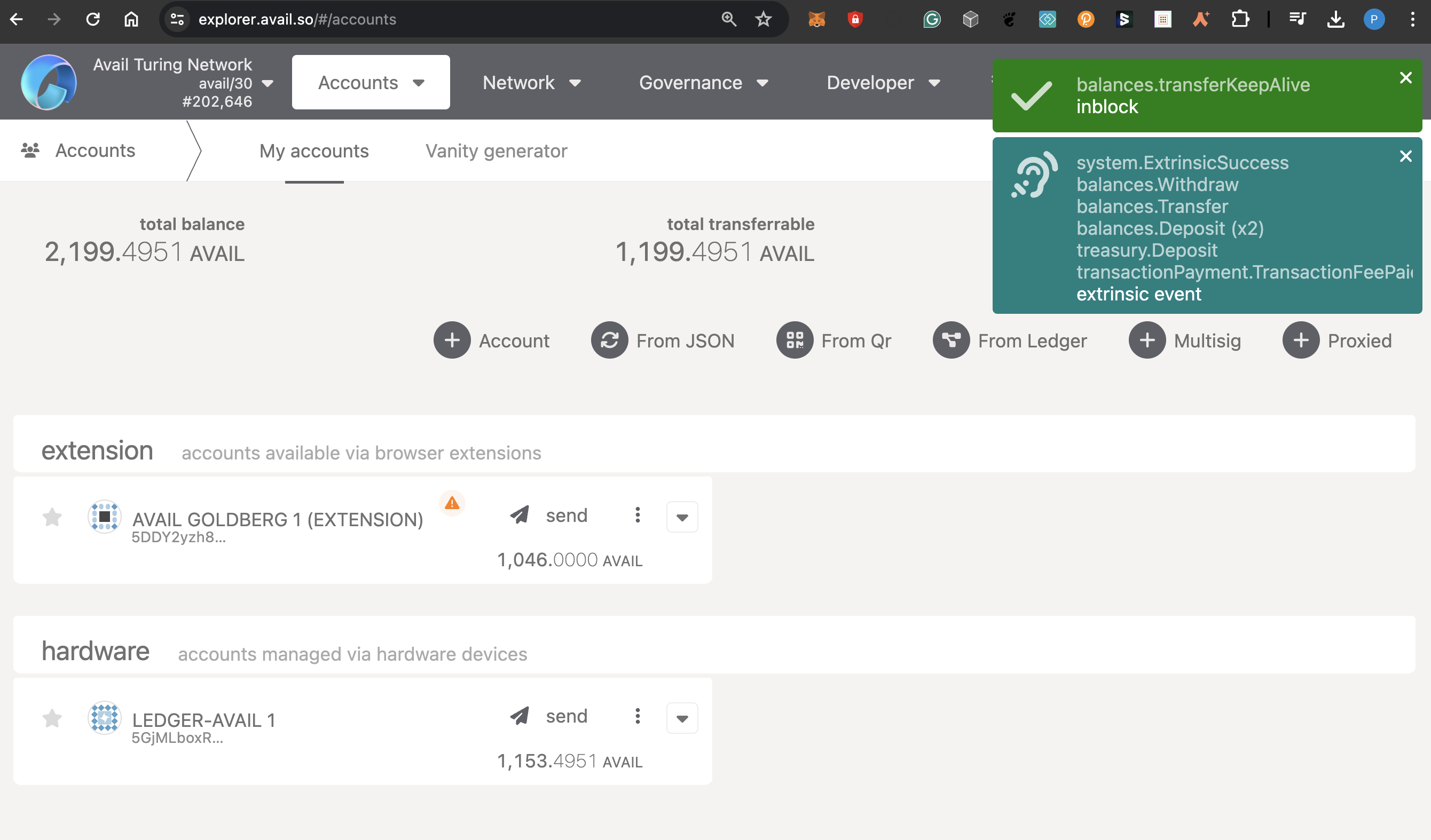Expand AVAIL GOLDBERG 1 account details arrow
Screen dimensions: 1431x840
click(x=682, y=517)
